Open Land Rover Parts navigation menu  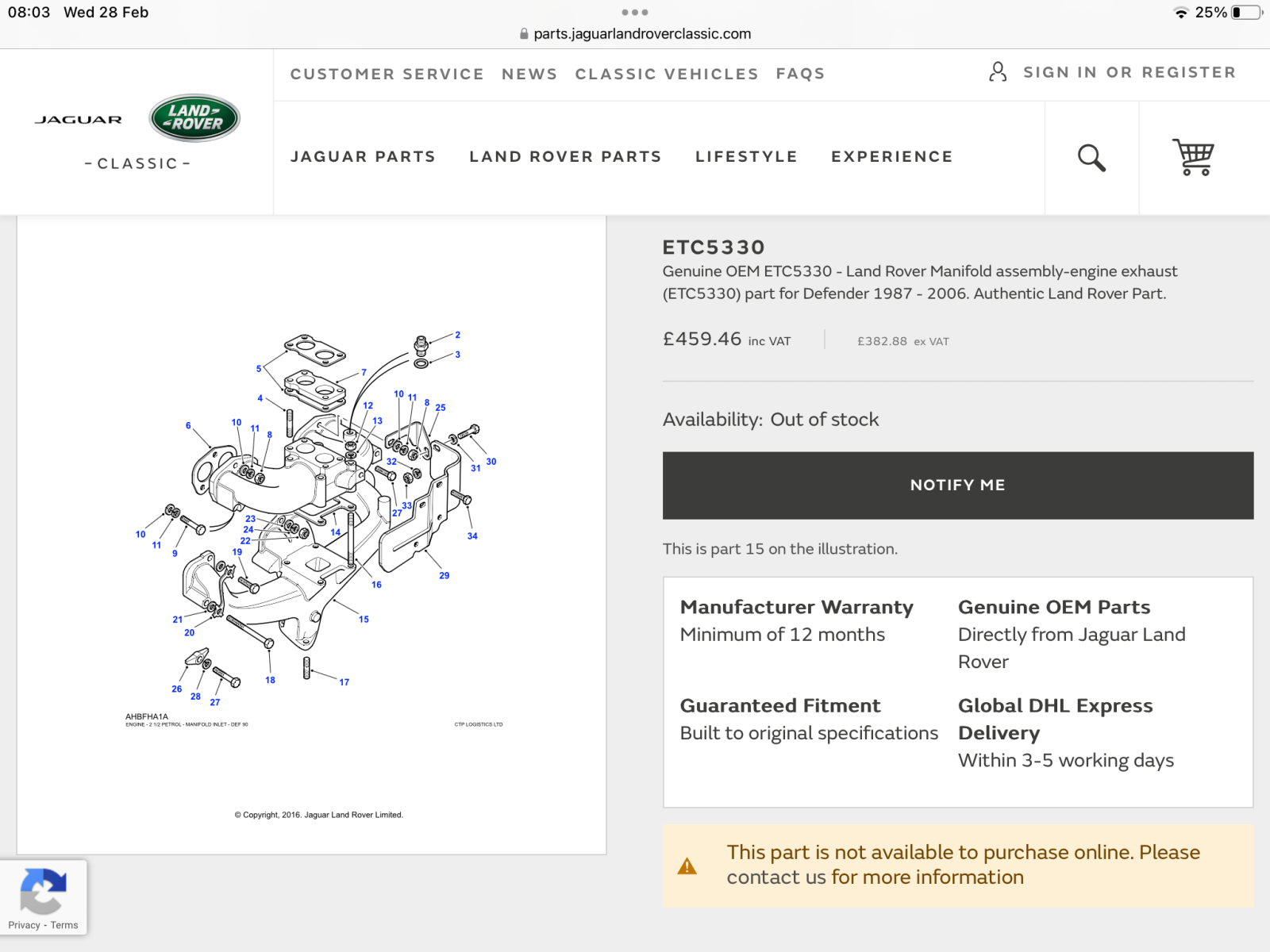[x=565, y=156]
